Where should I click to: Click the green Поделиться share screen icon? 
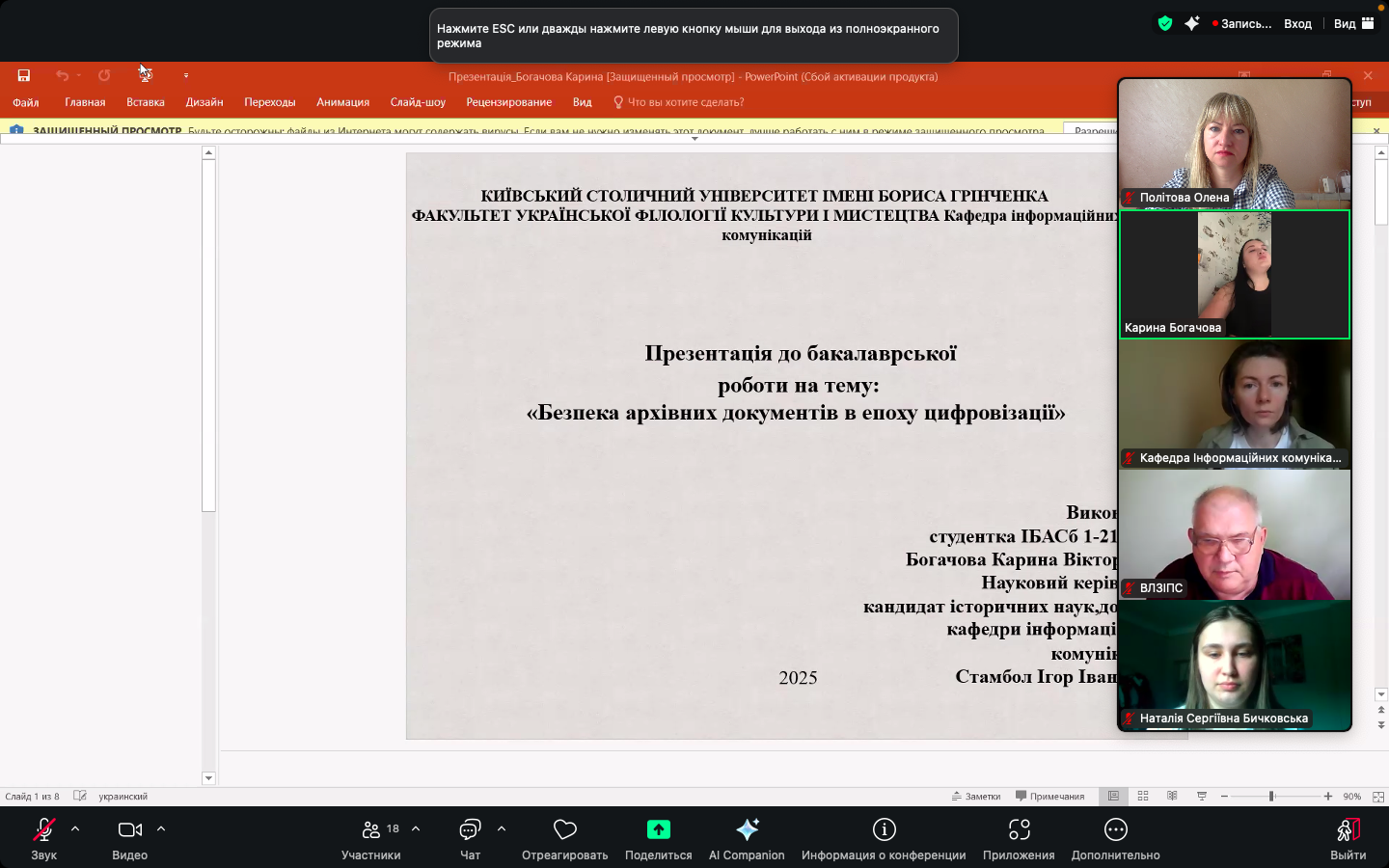(658, 829)
